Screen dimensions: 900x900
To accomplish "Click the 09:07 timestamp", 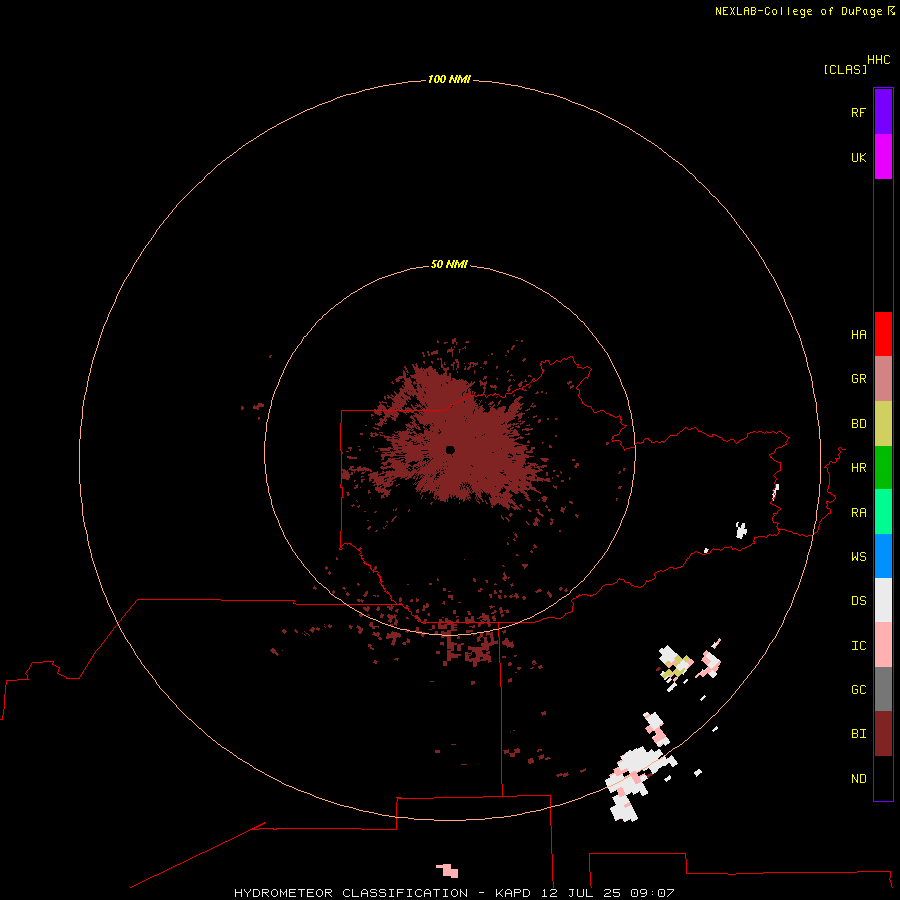I will 651,893.
